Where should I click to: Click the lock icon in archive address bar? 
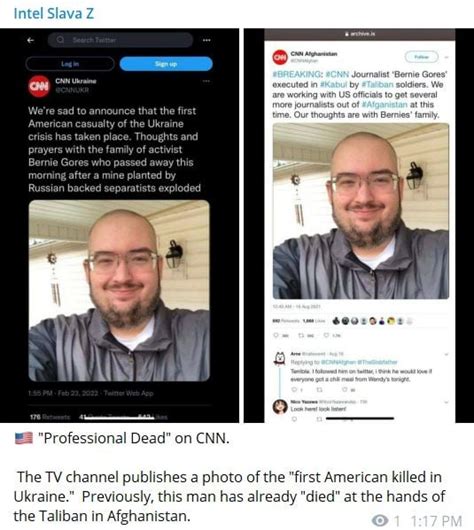(347, 34)
